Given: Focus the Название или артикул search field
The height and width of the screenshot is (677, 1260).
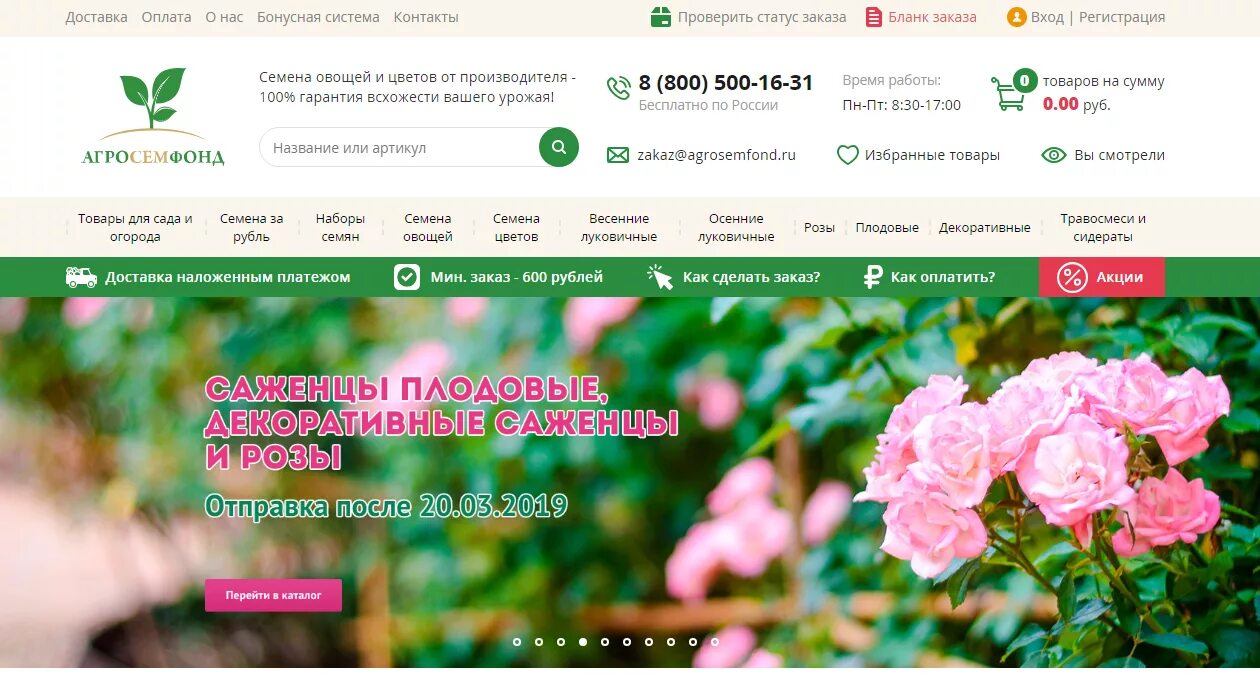Looking at the screenshot, I should coord(400,147).
